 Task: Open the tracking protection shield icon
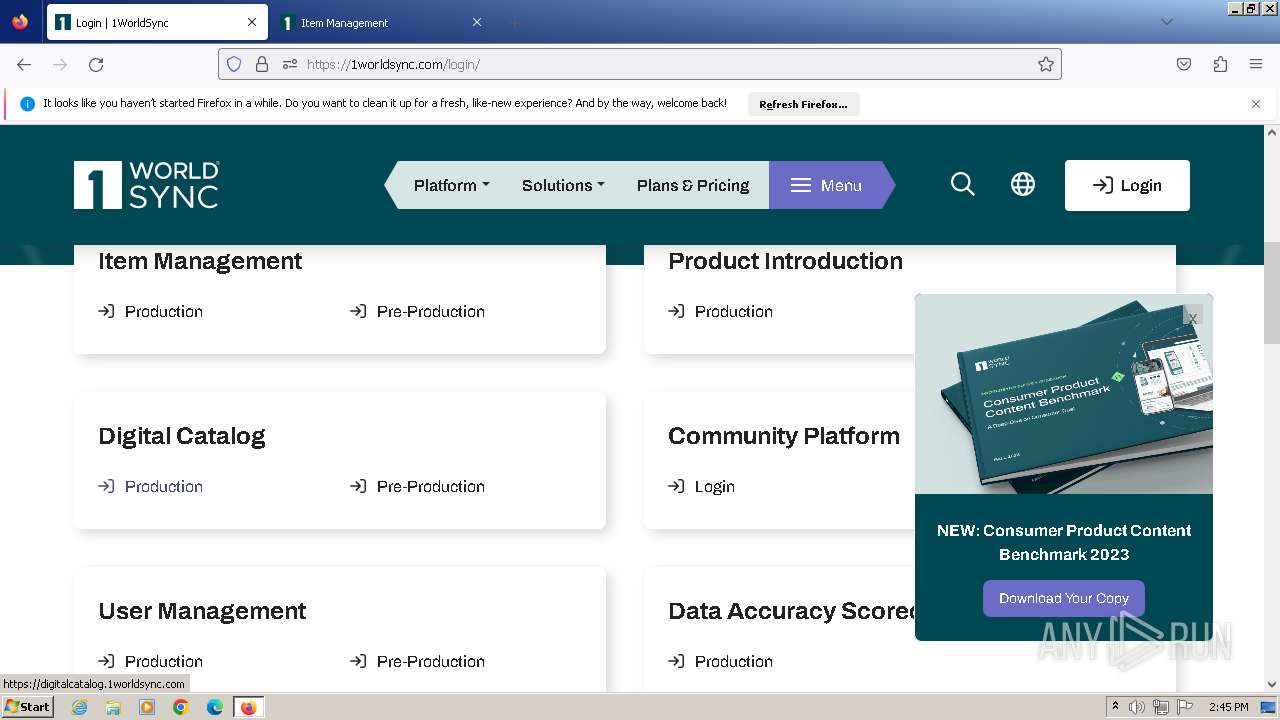(x=234, y=64)
